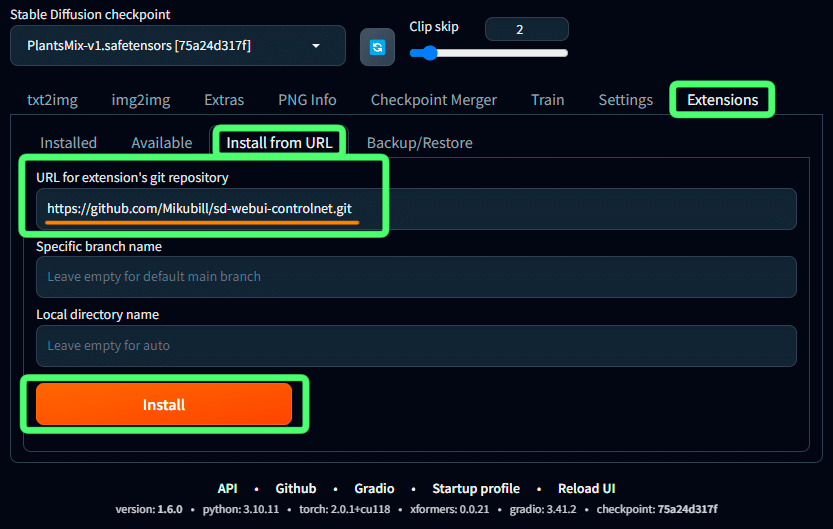
Task: Show the Available extensions subtab
Action: 162,143
